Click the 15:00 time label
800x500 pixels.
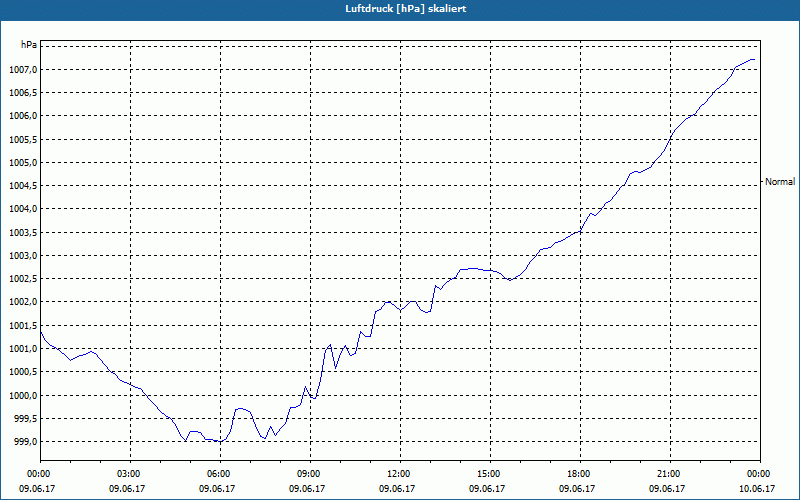tap(490, 474)
